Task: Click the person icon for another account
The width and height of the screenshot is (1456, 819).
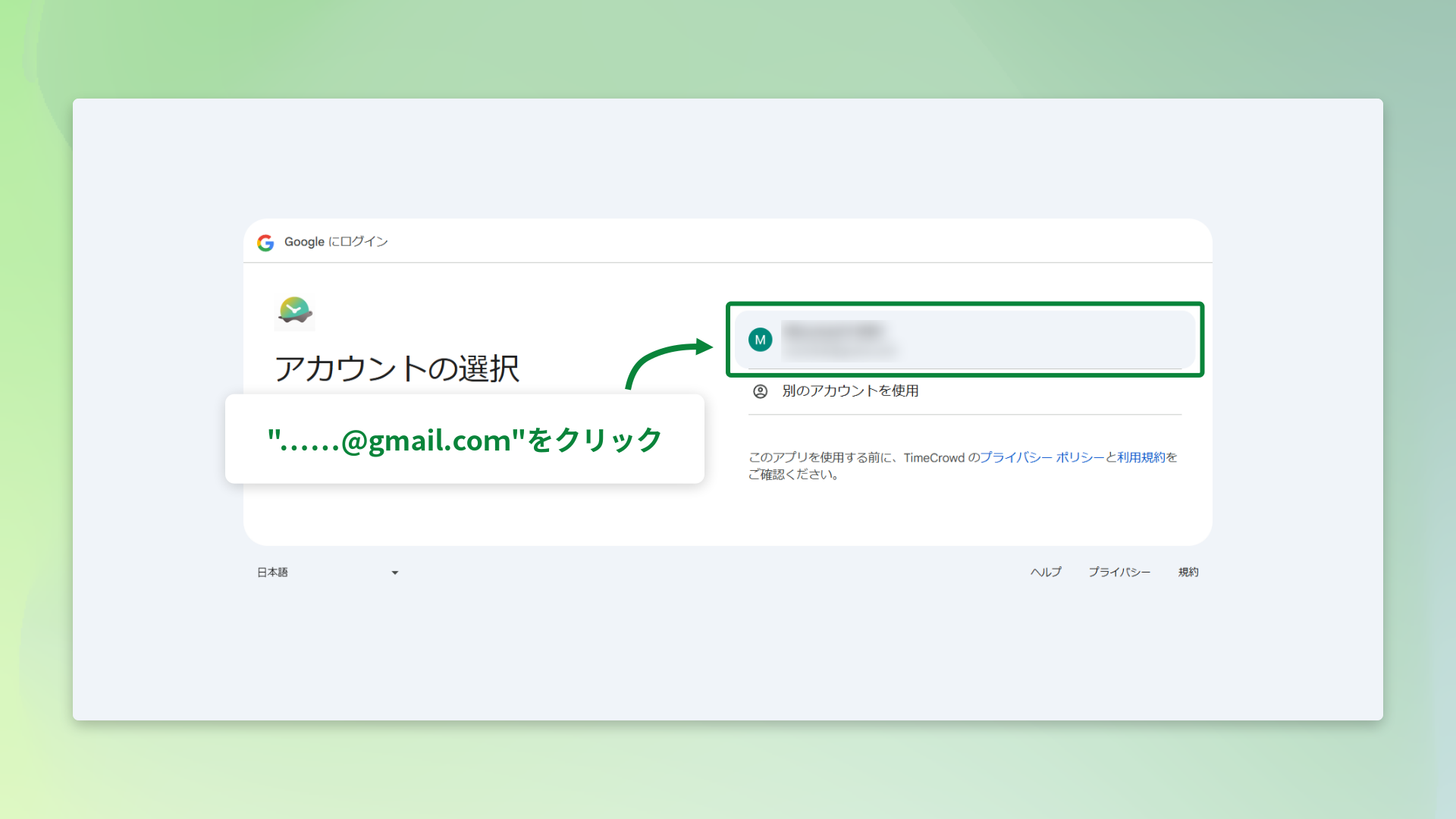Action: (760, 391)
